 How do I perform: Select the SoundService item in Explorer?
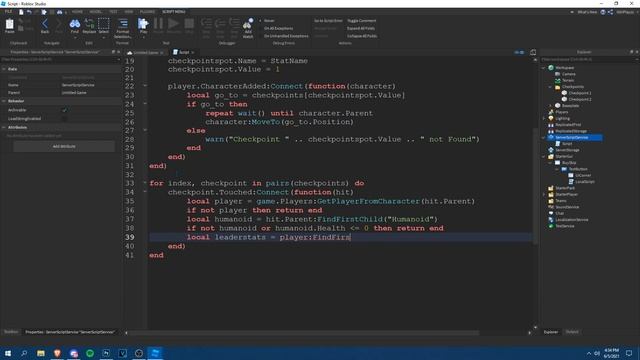567,207
